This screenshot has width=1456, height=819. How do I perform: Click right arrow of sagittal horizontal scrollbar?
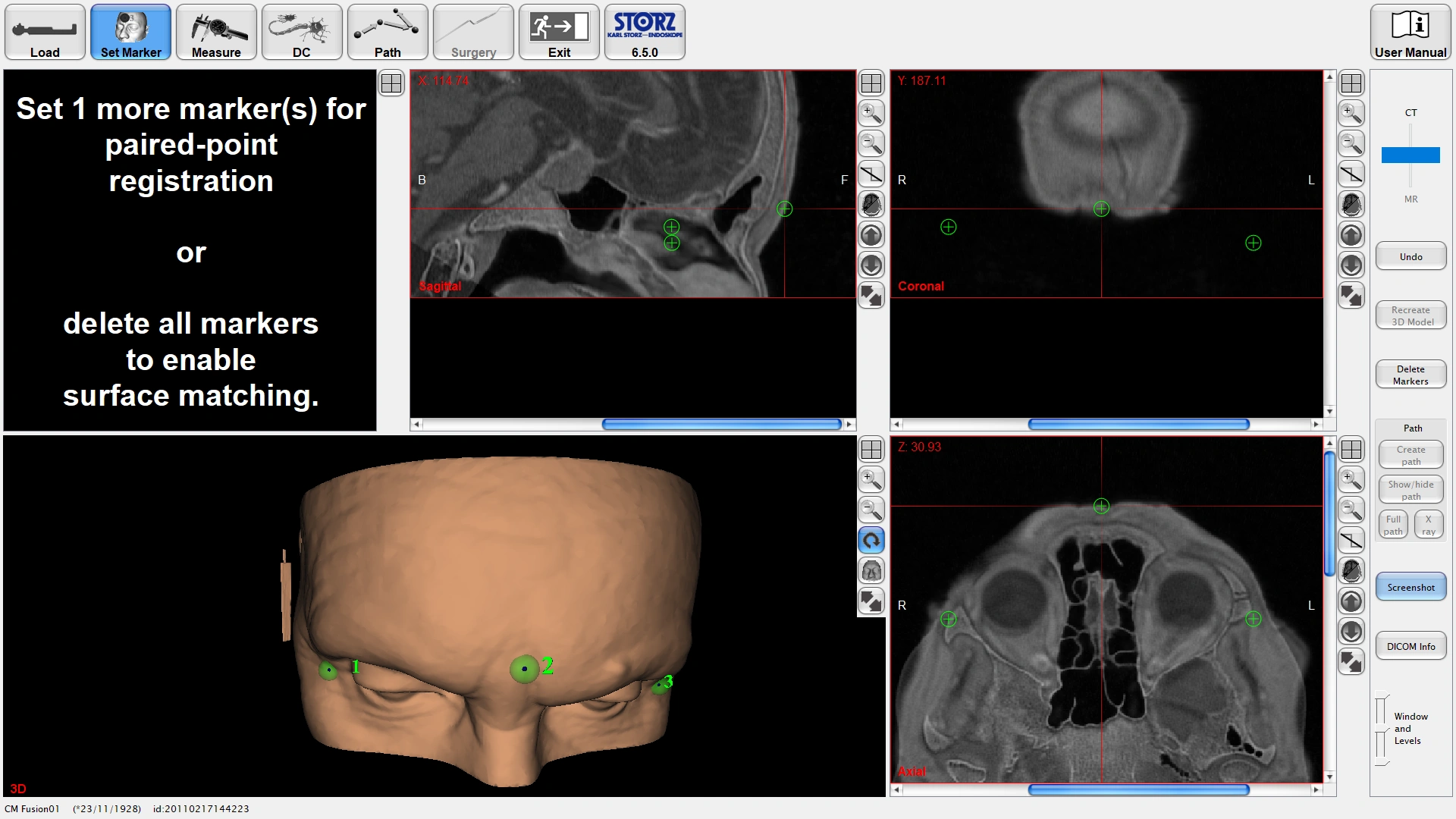coord(849,425)
